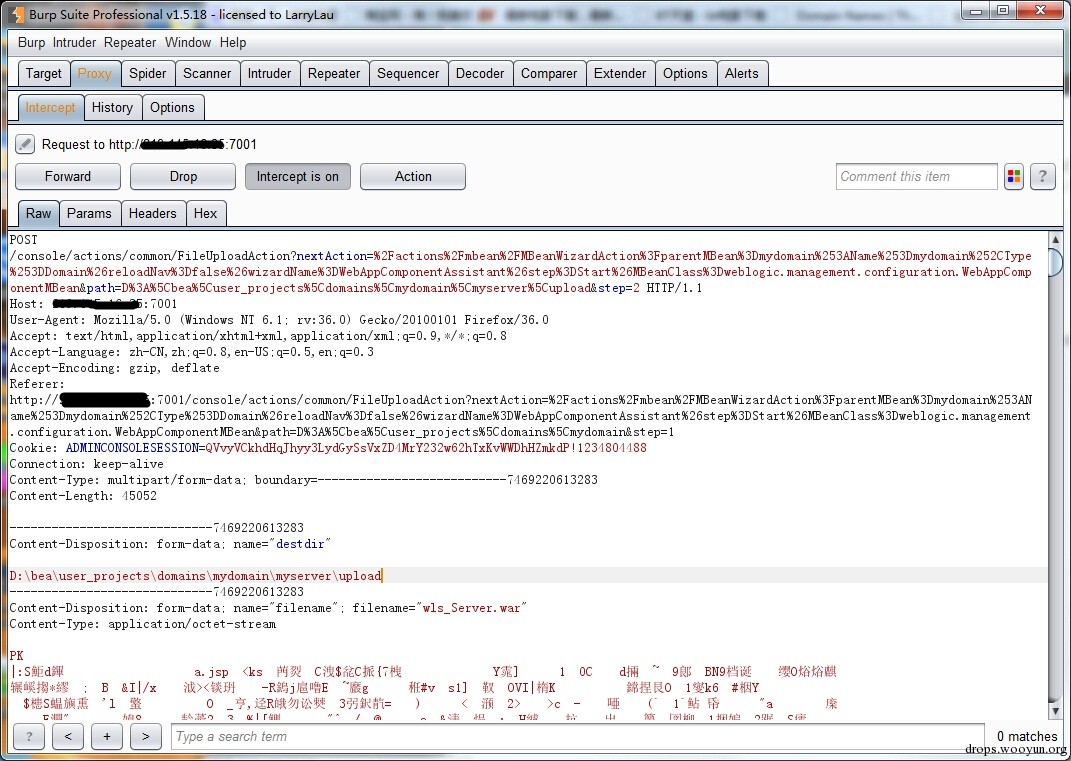1071x761 pixels.
Task: Open the Intruder menu in menu bar
Action: tap(74, 42)
